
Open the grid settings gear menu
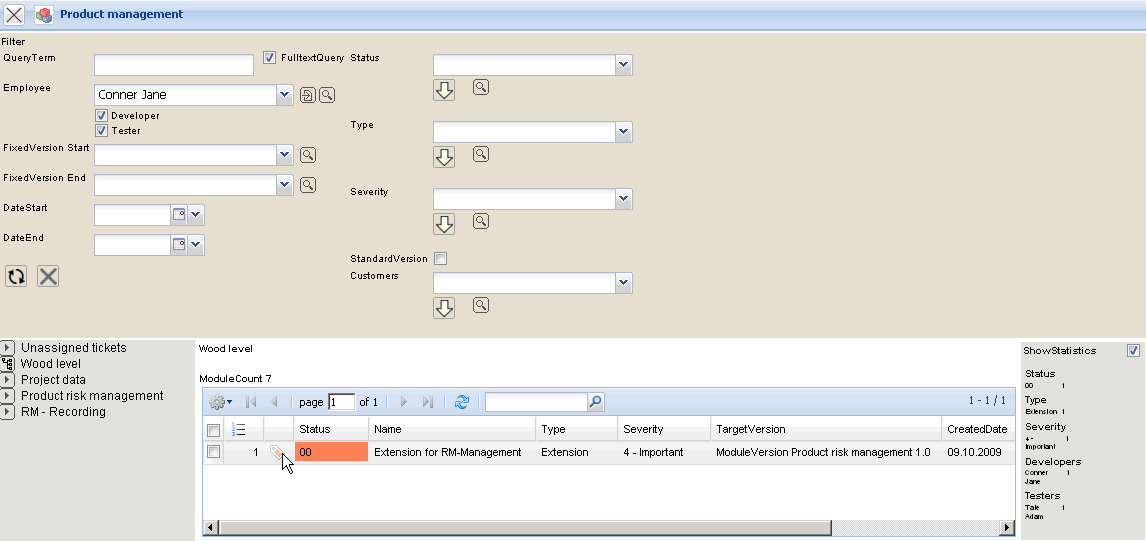(219, 402)
